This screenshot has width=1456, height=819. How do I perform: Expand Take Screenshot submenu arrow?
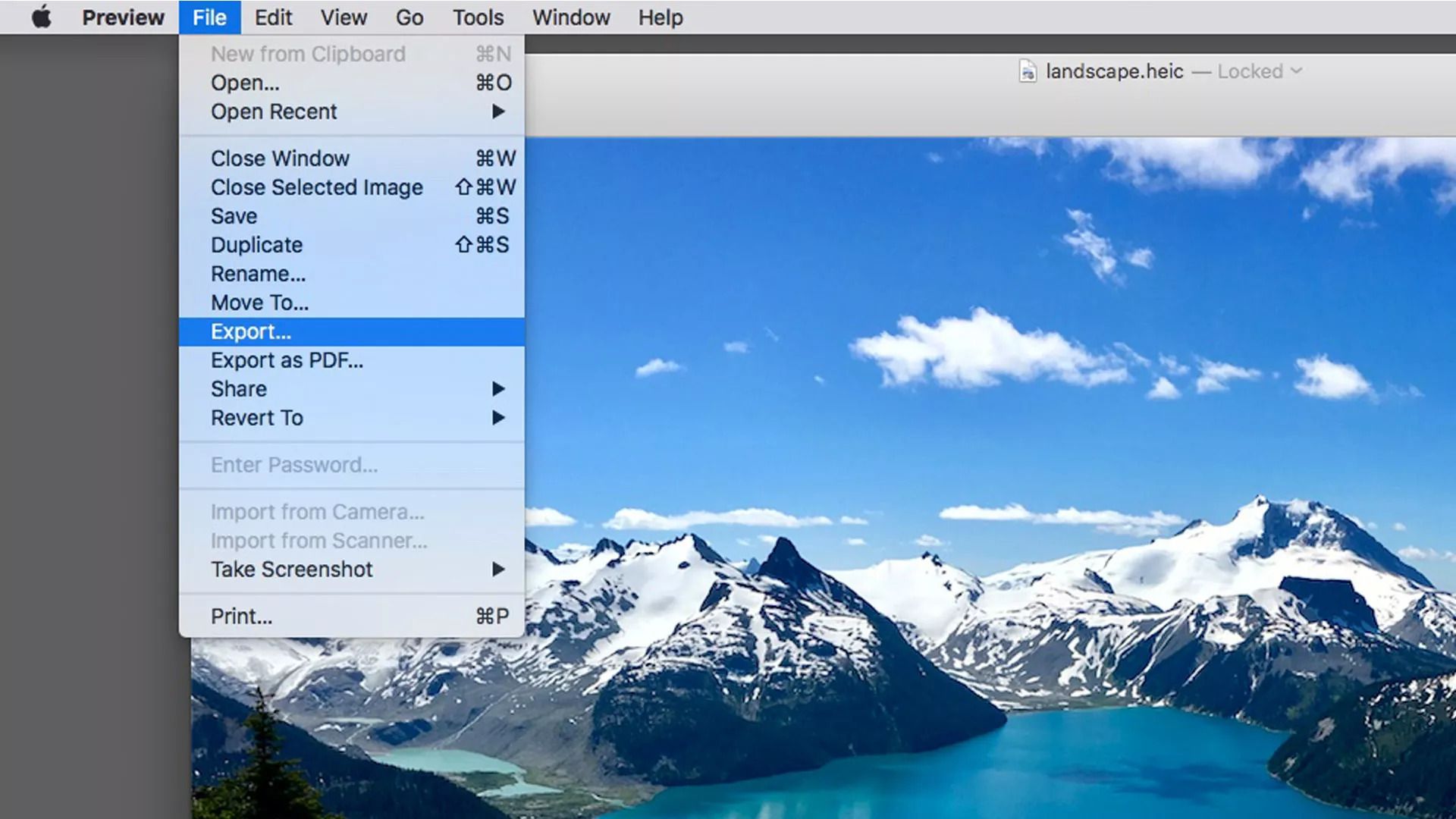point(499,569)
